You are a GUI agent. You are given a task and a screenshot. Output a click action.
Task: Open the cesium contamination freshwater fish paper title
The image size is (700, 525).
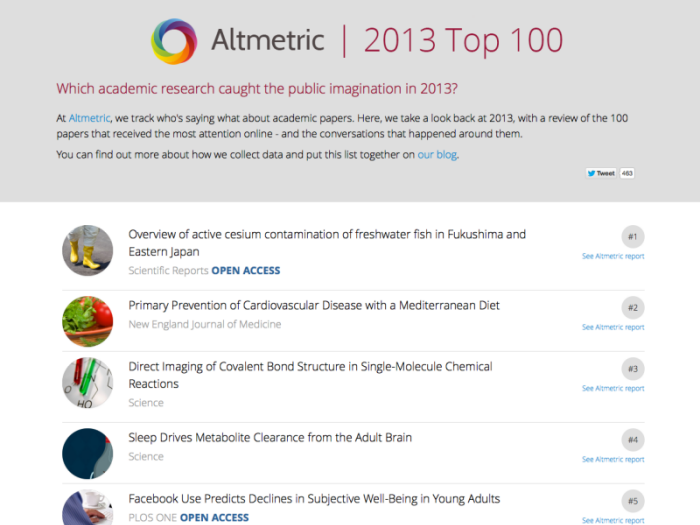pyautogui.click(x=327, y=243)
